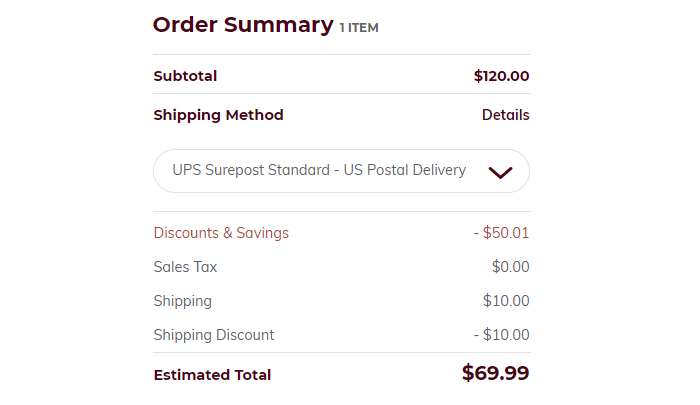This screenshot has height=405, width=700.
Task: Click the empty left edge of the shipping combo box
Action: tap(162, 171)
